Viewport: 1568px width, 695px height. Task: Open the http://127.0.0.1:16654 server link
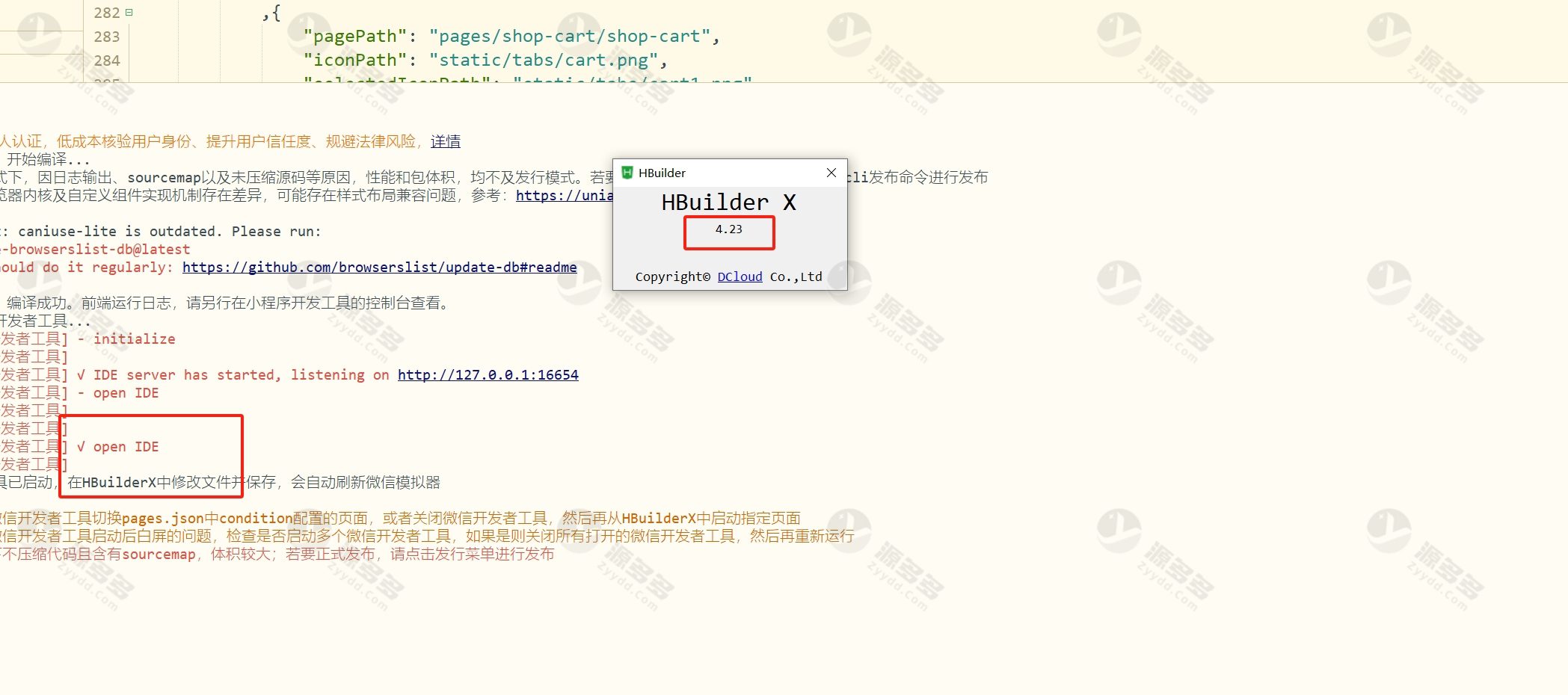(488, 375)
